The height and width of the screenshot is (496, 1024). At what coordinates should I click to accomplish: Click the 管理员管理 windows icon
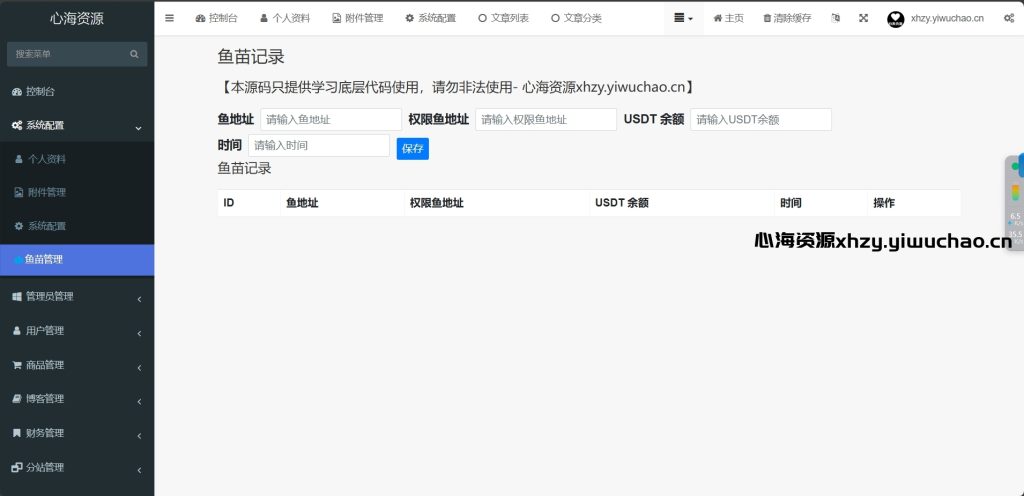(x=17, y=296)
